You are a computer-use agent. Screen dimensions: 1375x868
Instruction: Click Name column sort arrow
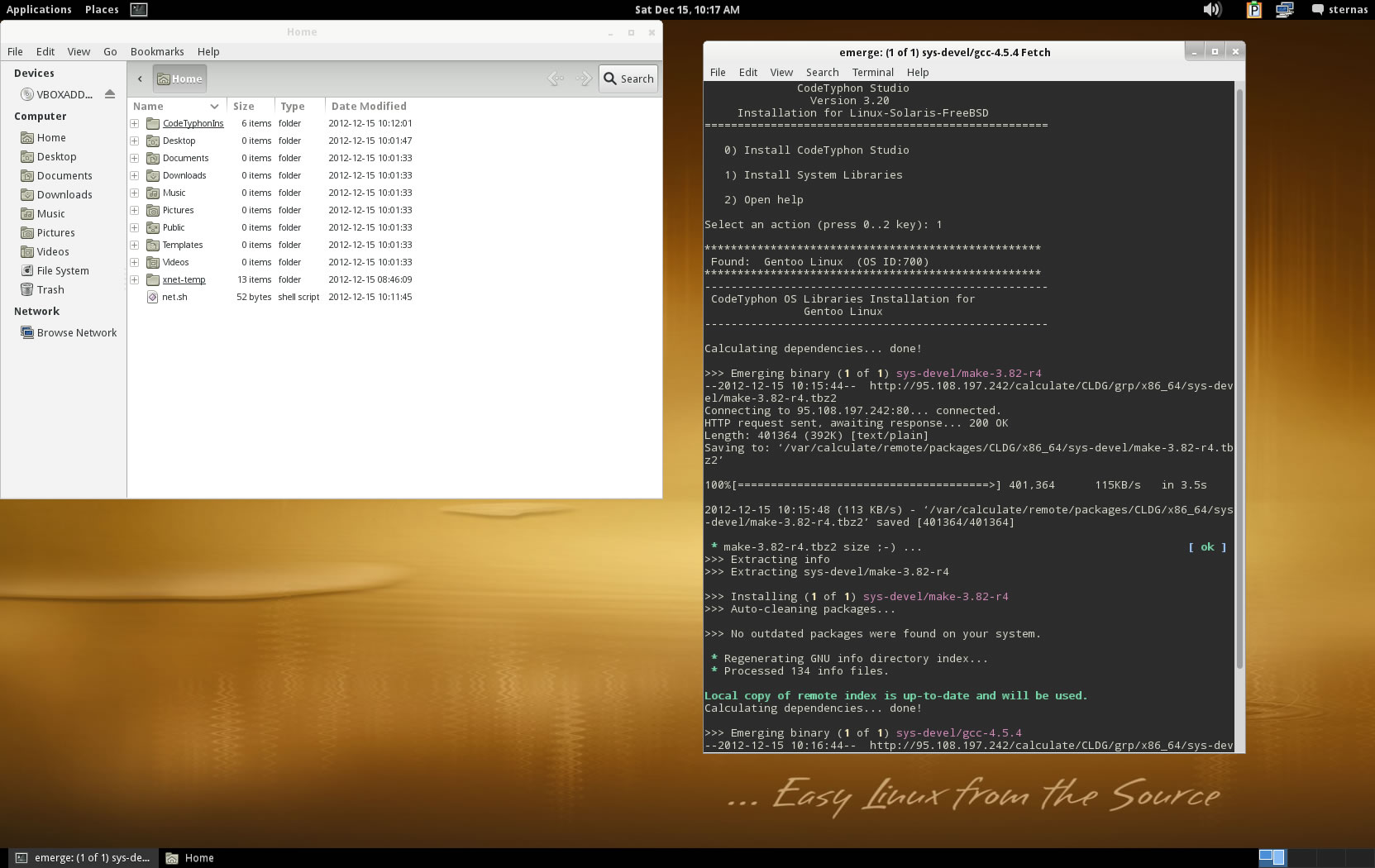pos(214,106)
